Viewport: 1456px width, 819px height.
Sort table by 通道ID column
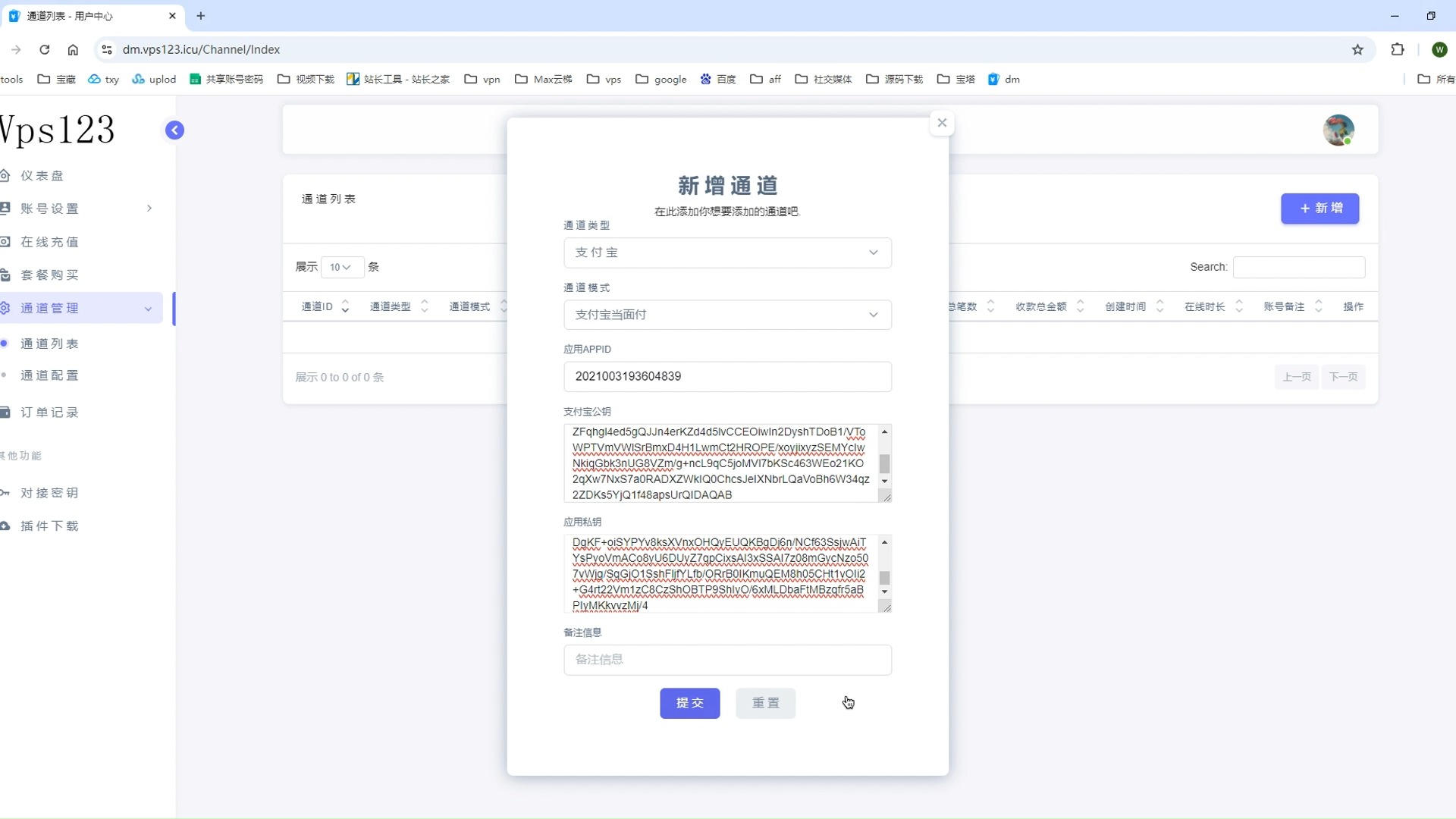325,306
